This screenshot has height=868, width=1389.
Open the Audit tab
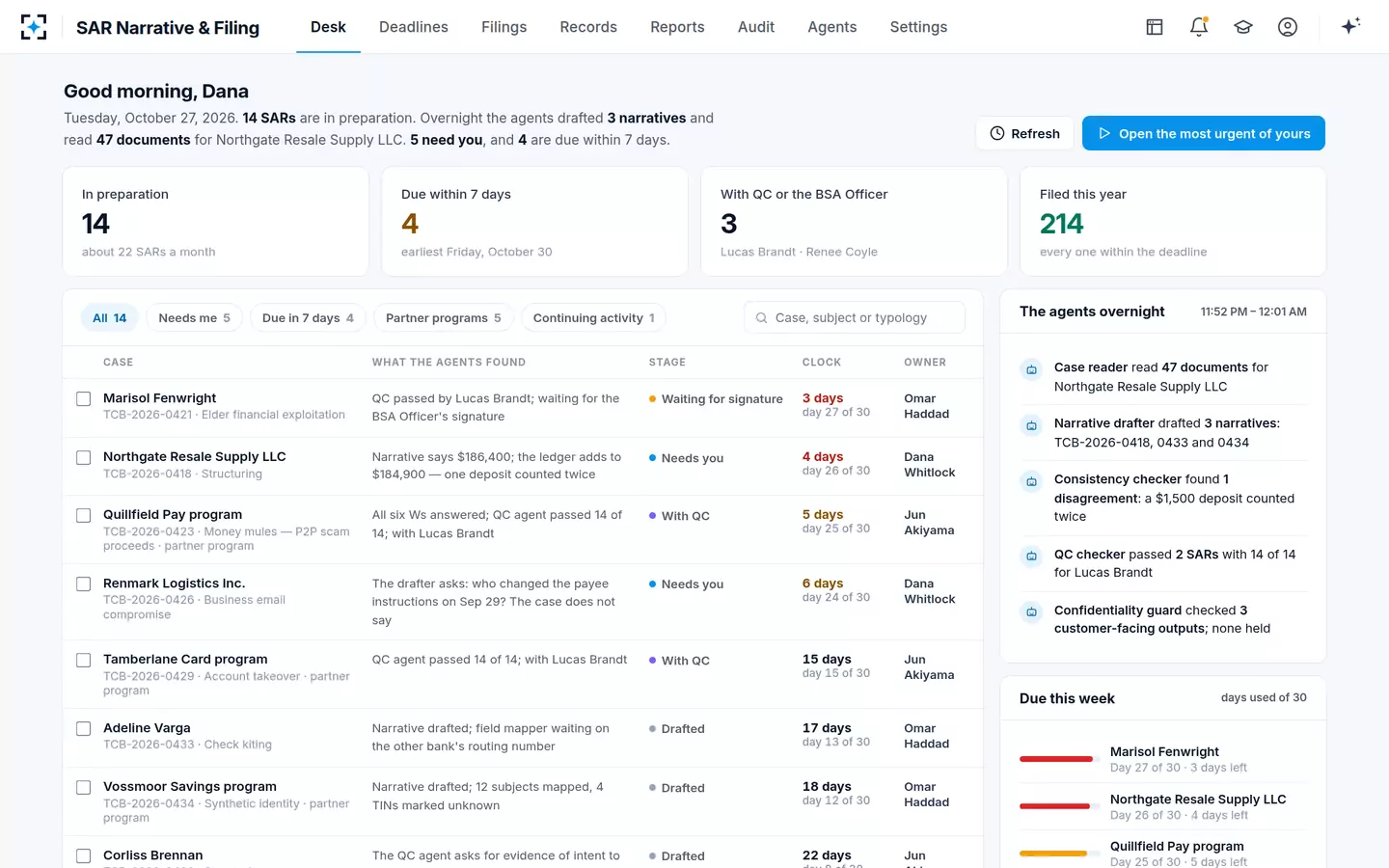click(756, 27)
